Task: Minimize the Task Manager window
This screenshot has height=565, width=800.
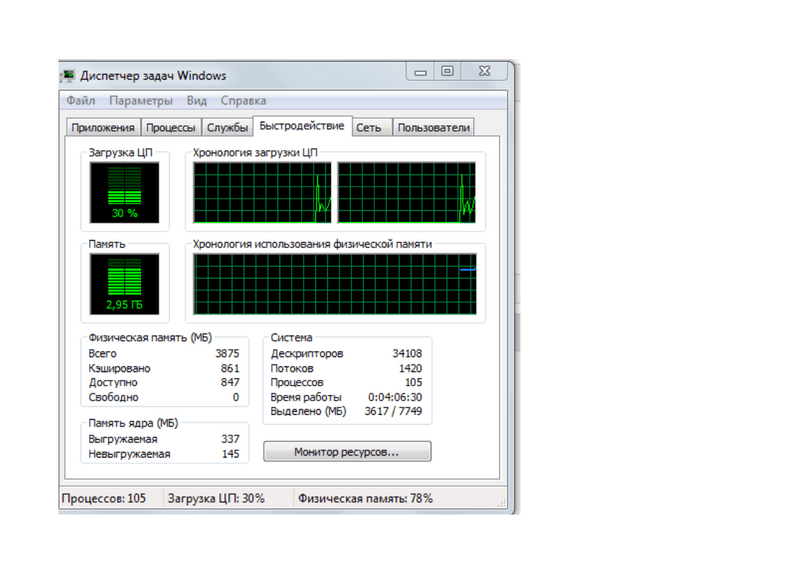Action: 419,72
